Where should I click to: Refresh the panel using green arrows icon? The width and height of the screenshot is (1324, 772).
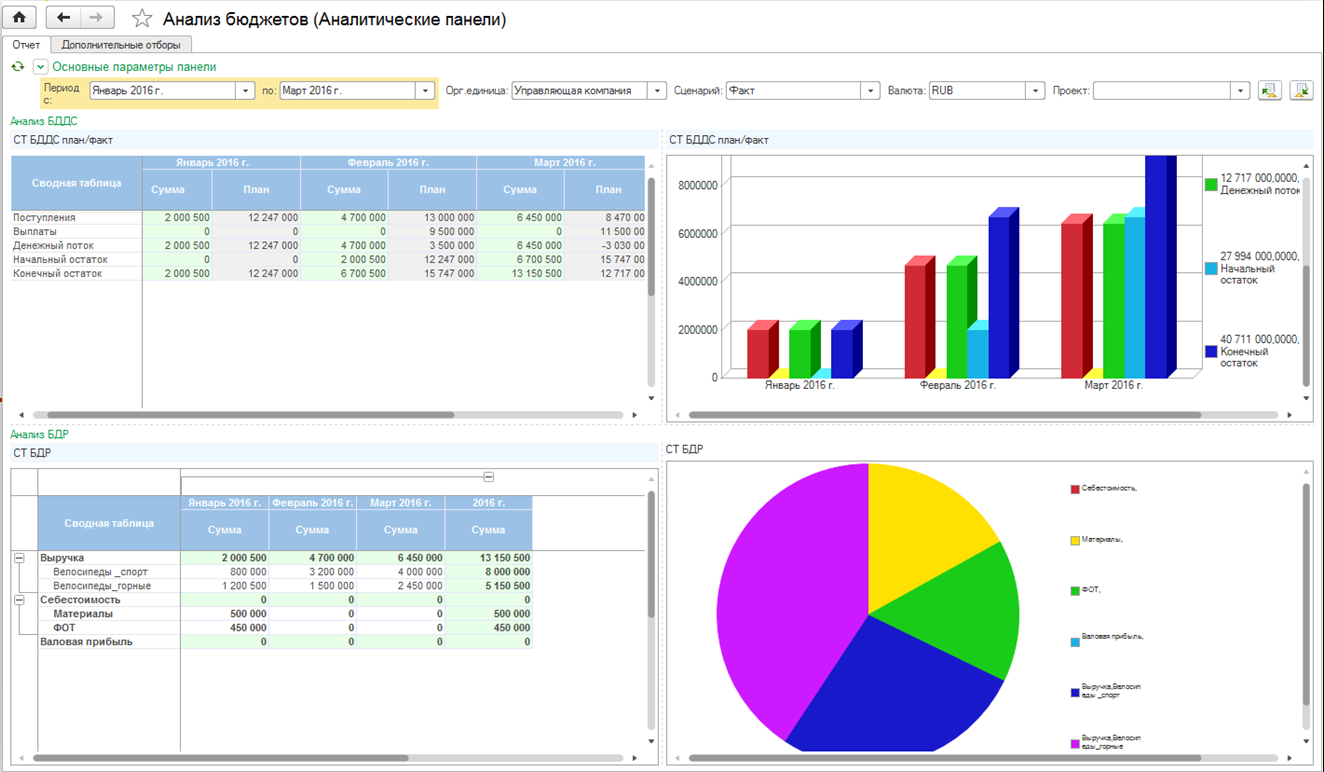tap(17, 67)
